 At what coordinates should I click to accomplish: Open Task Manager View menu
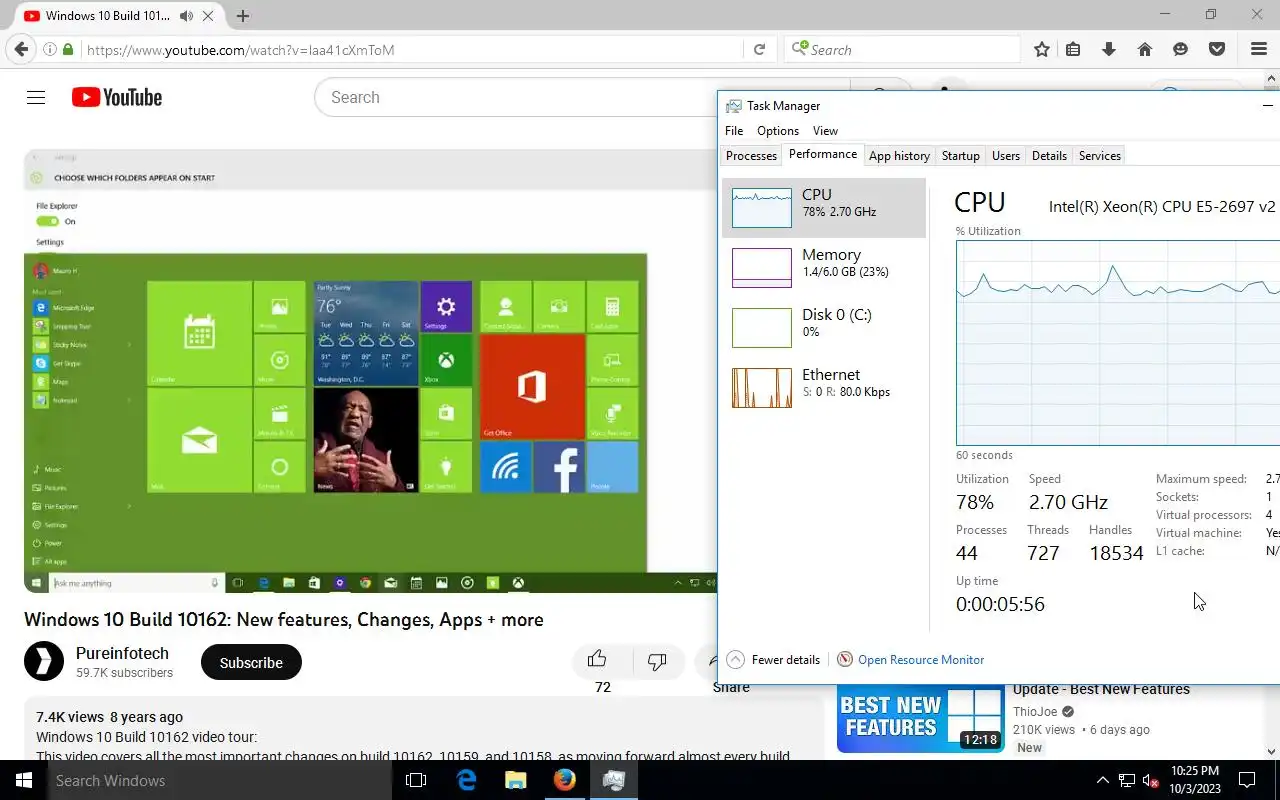(825, 131)
